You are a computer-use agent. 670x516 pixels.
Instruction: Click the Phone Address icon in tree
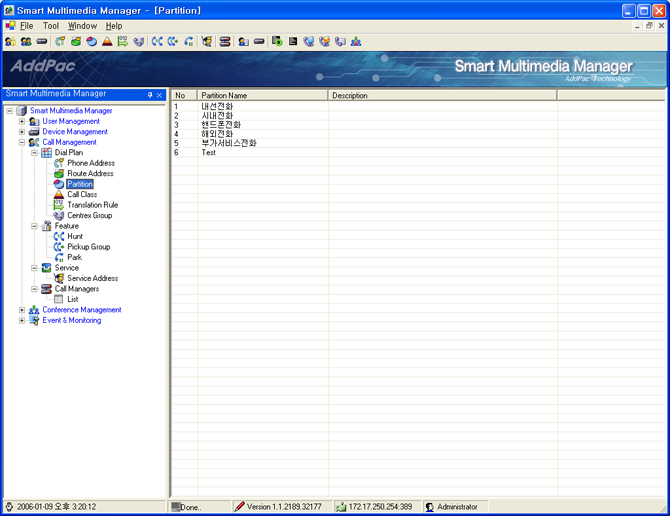(59, 163)
